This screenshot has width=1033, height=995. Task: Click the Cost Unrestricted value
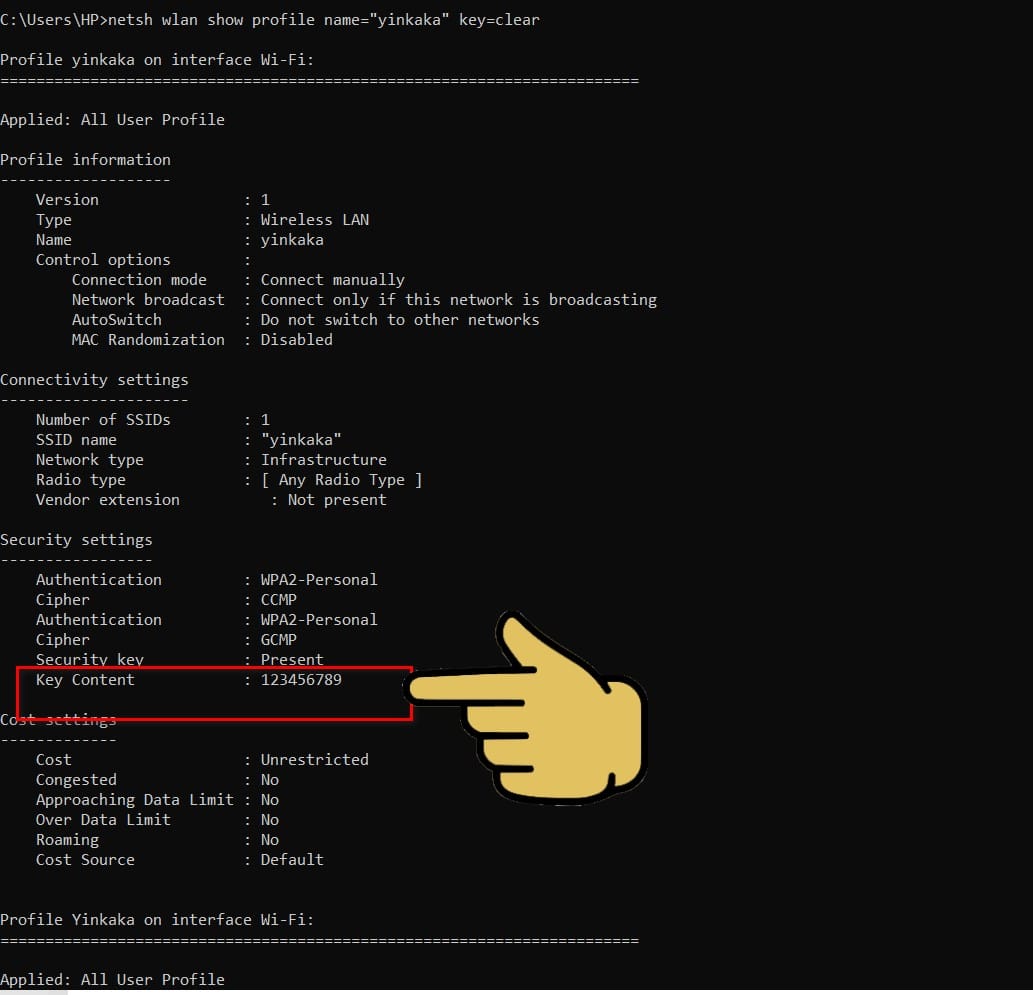coord(315,759)
